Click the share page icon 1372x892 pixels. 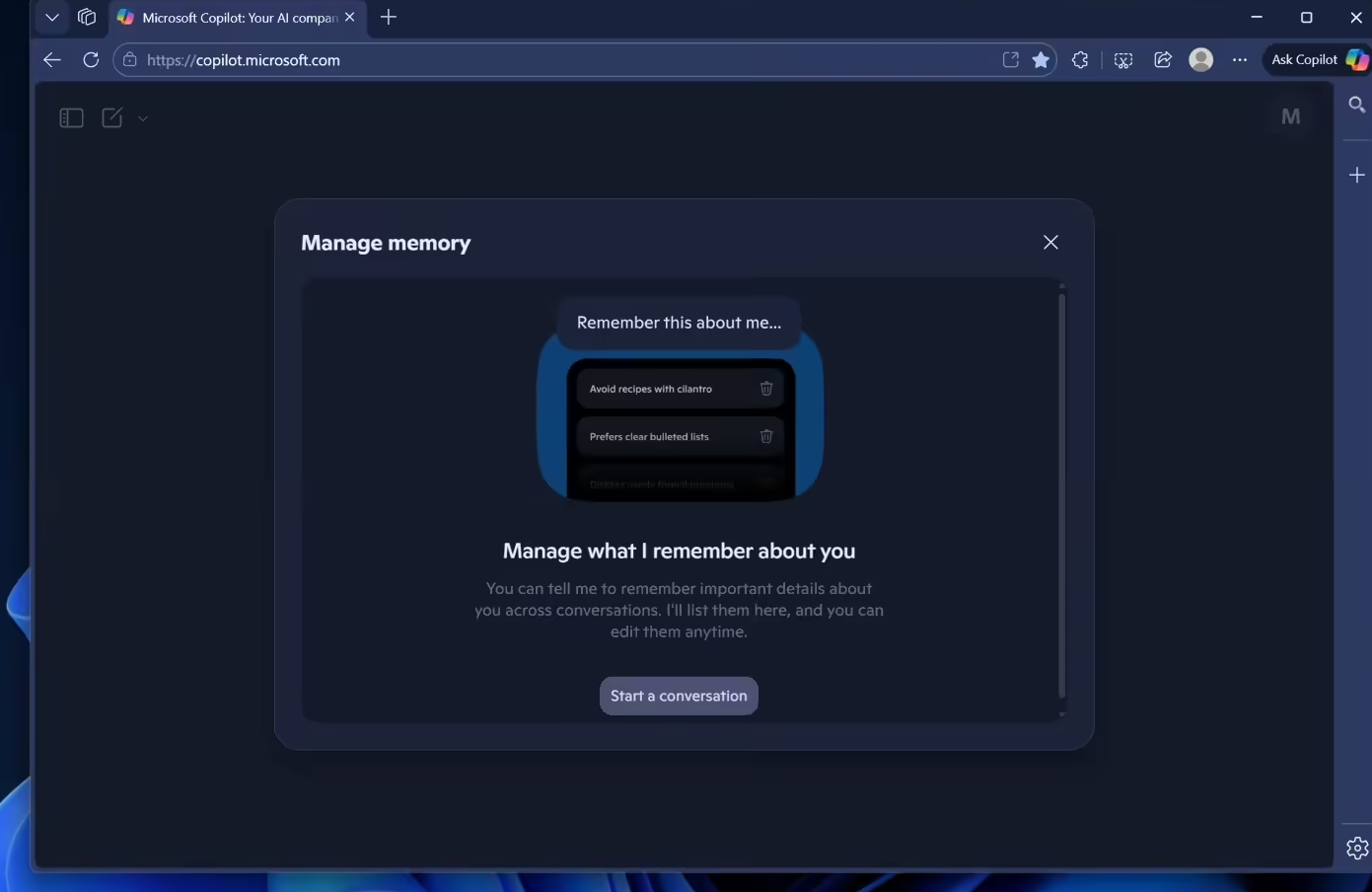tap(1163, 60)
